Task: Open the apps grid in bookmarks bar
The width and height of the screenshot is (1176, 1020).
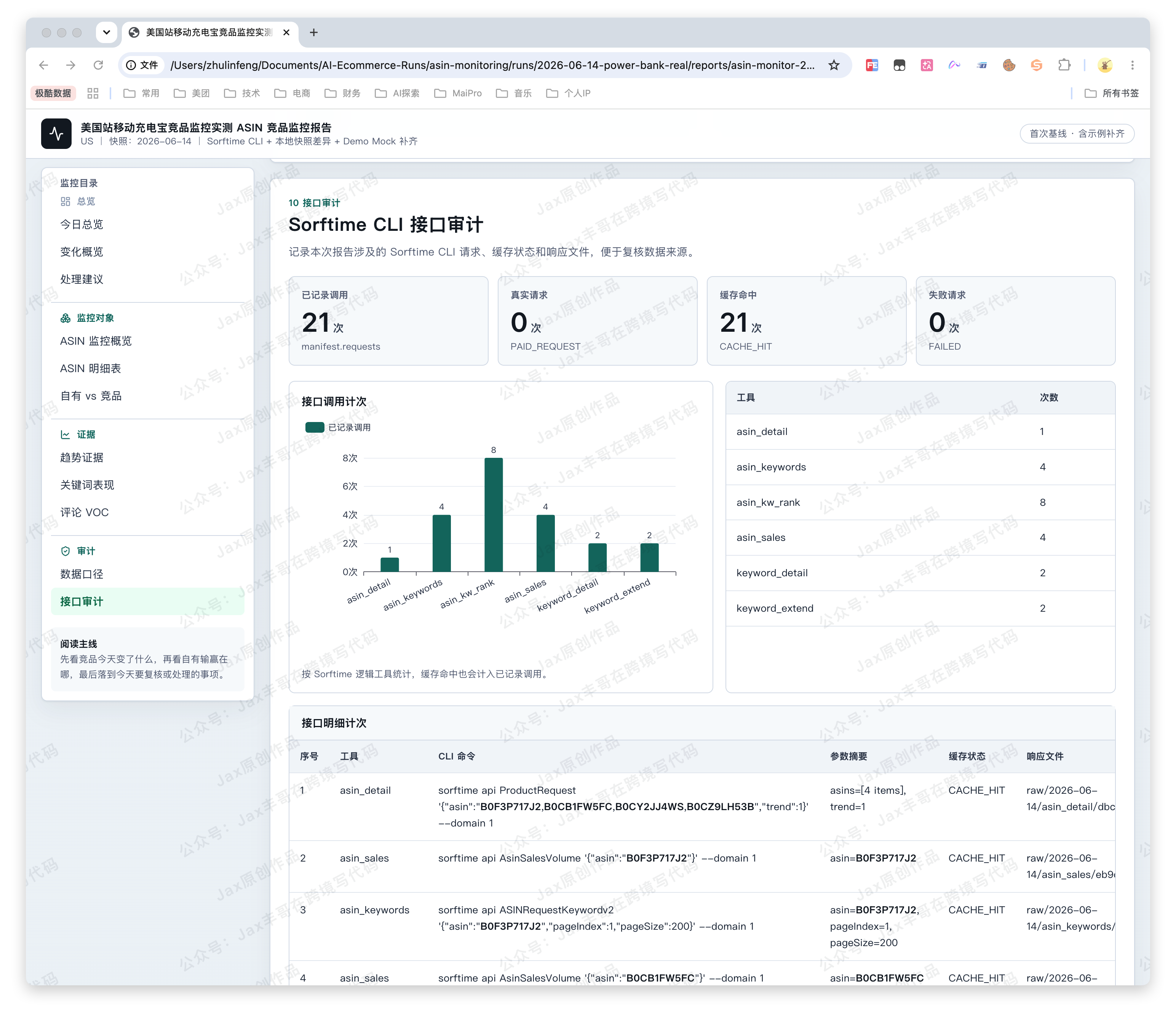Action: pyautogui.click(x=93, y=93)
